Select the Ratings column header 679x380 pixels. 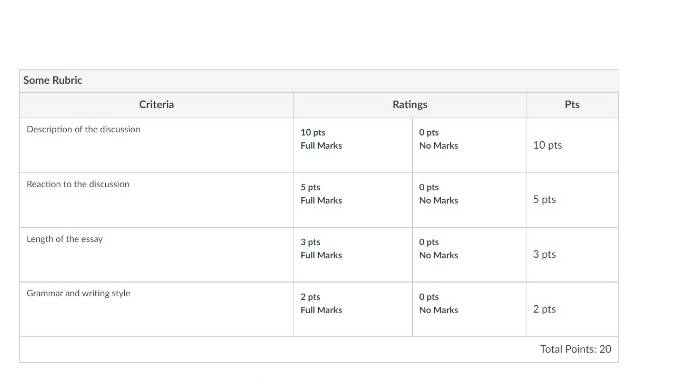pos(410,104)
